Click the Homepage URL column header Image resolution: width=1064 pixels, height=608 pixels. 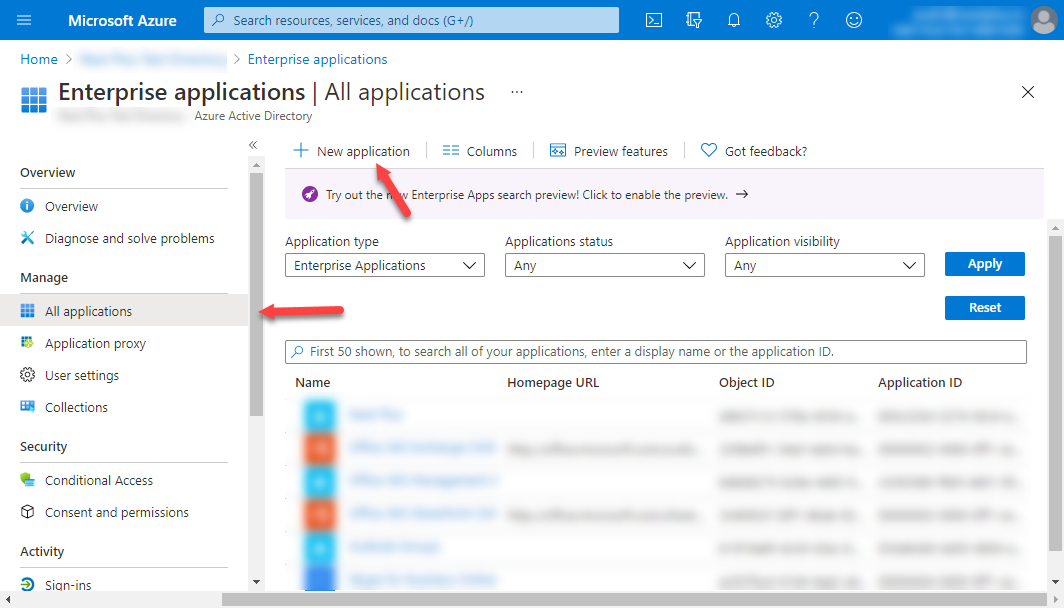(x=553, y=383)
